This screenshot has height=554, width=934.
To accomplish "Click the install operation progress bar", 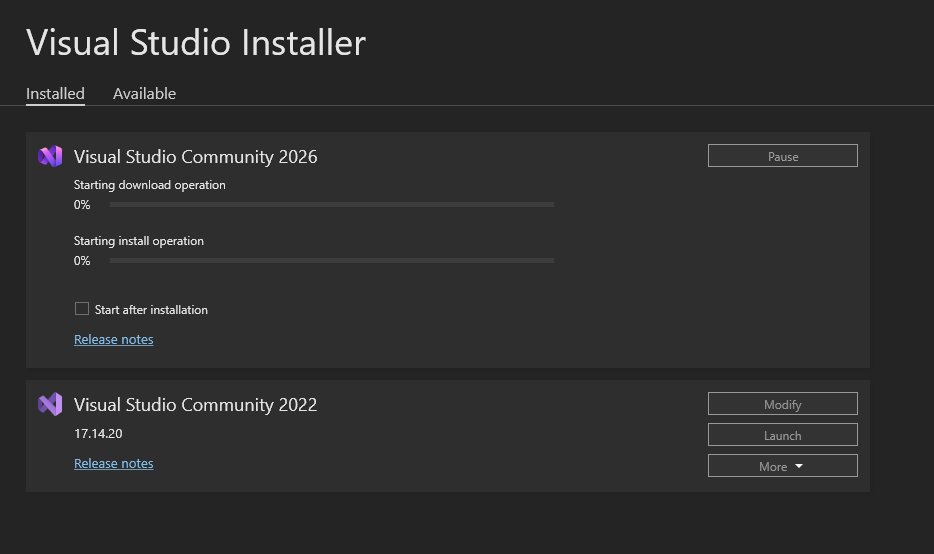I will tap(332, 260).
